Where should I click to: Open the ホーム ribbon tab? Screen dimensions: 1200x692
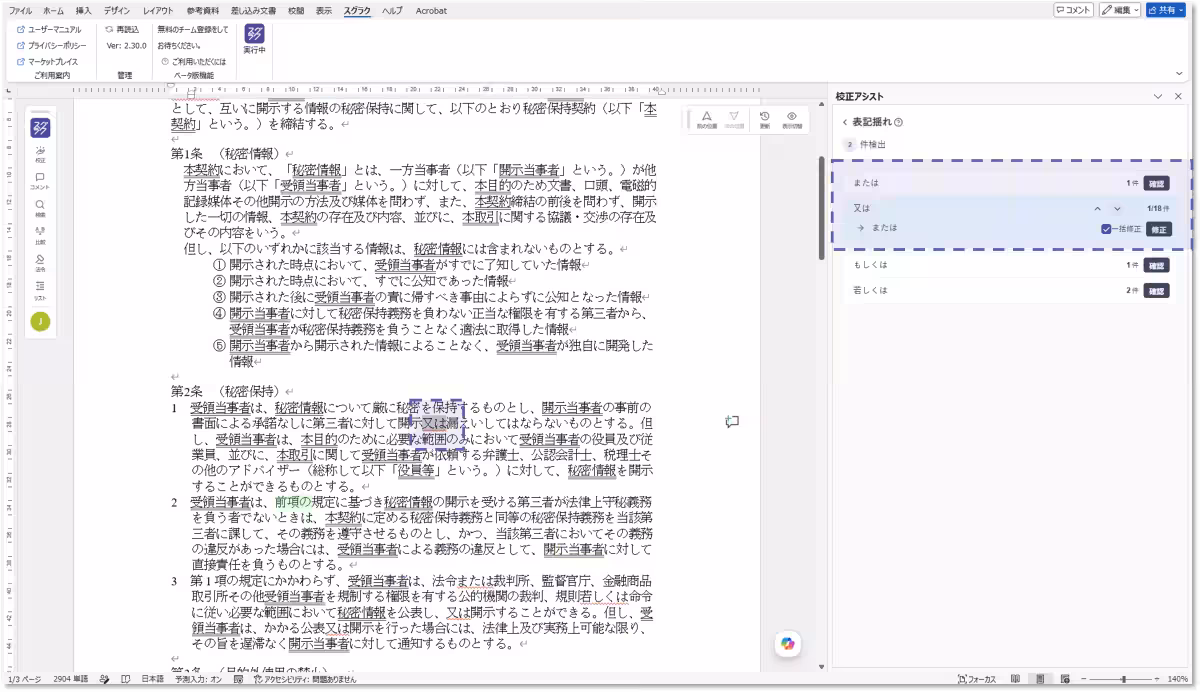point(53,10)
